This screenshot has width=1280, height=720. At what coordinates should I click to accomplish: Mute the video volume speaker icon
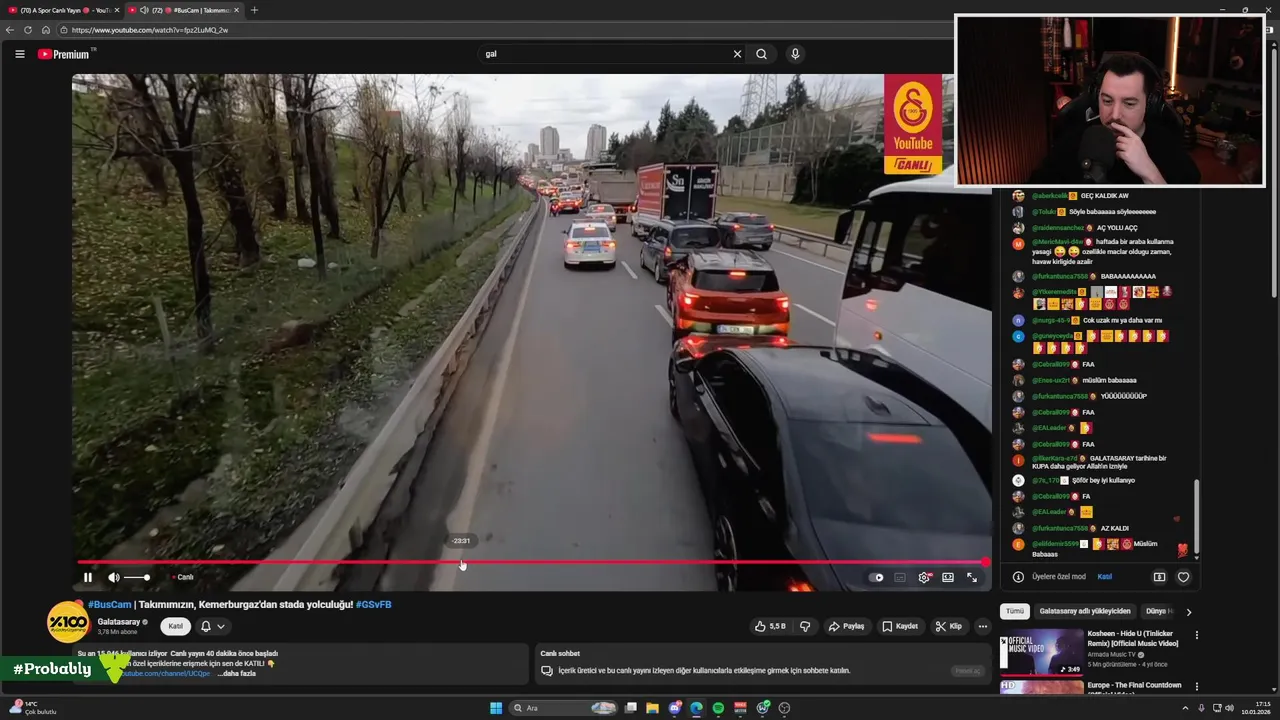point(114,577)
